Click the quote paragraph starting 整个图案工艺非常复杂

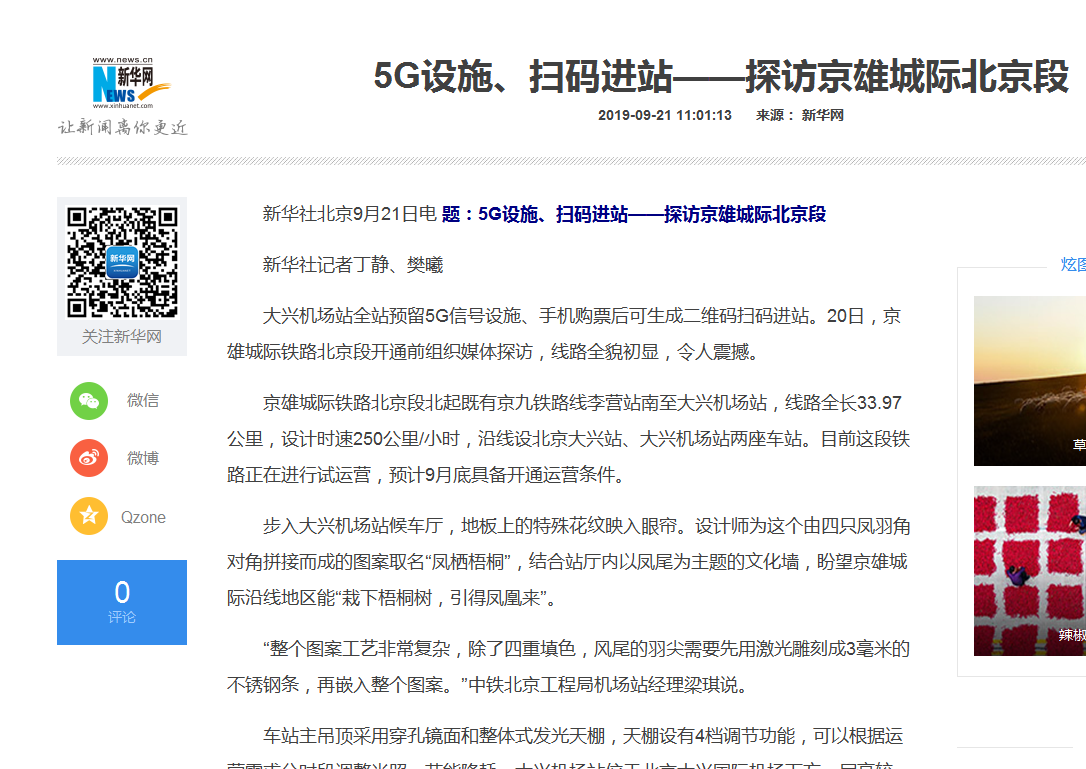point(569,666)
